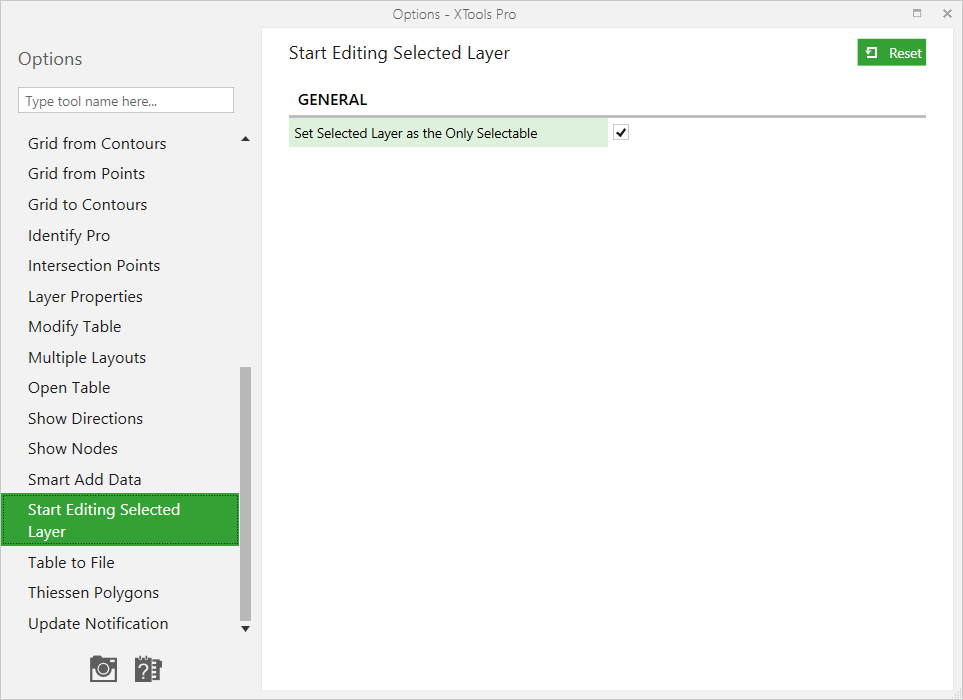Click the tool list scrollbar thumb
The width and height of the screenshot is (963, 700).
[246, 494]
